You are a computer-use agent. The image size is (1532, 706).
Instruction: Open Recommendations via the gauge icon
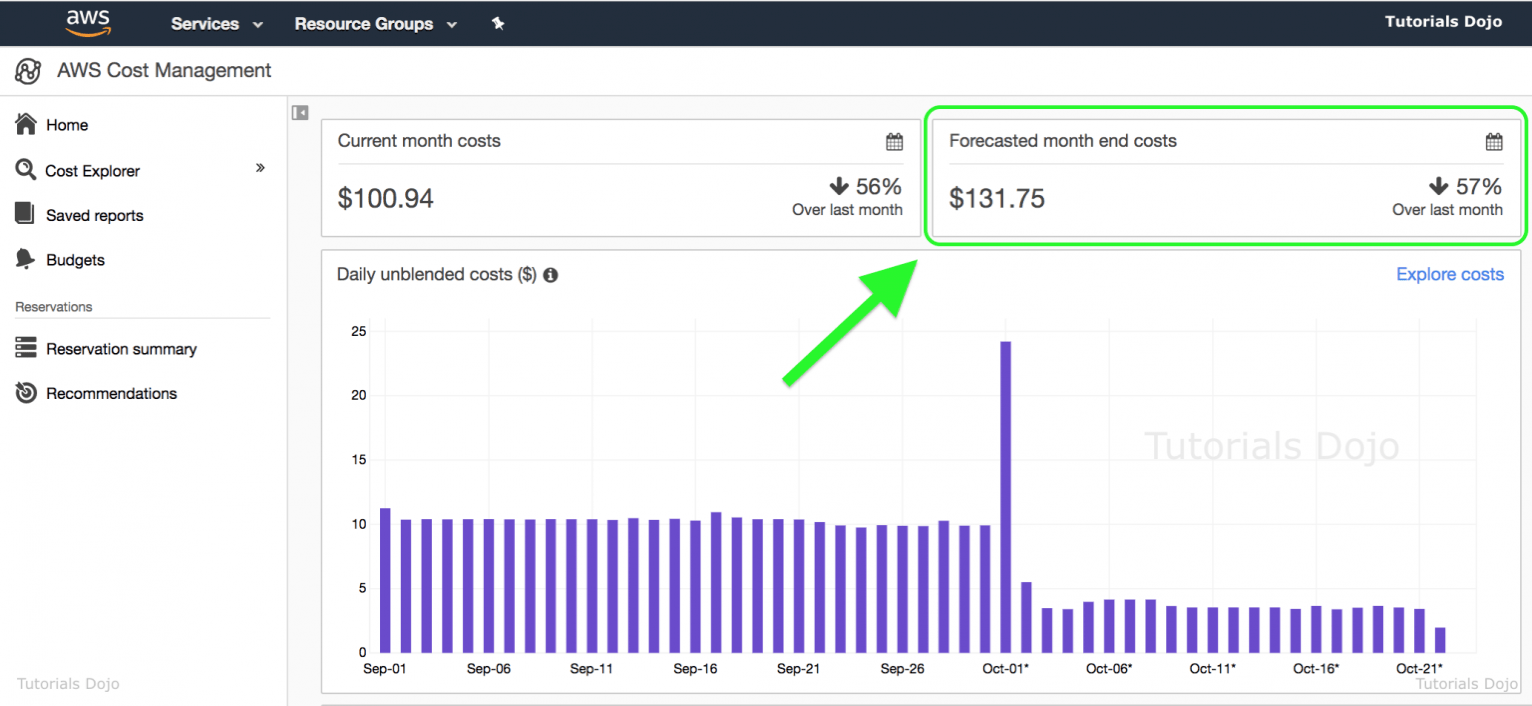24,393
